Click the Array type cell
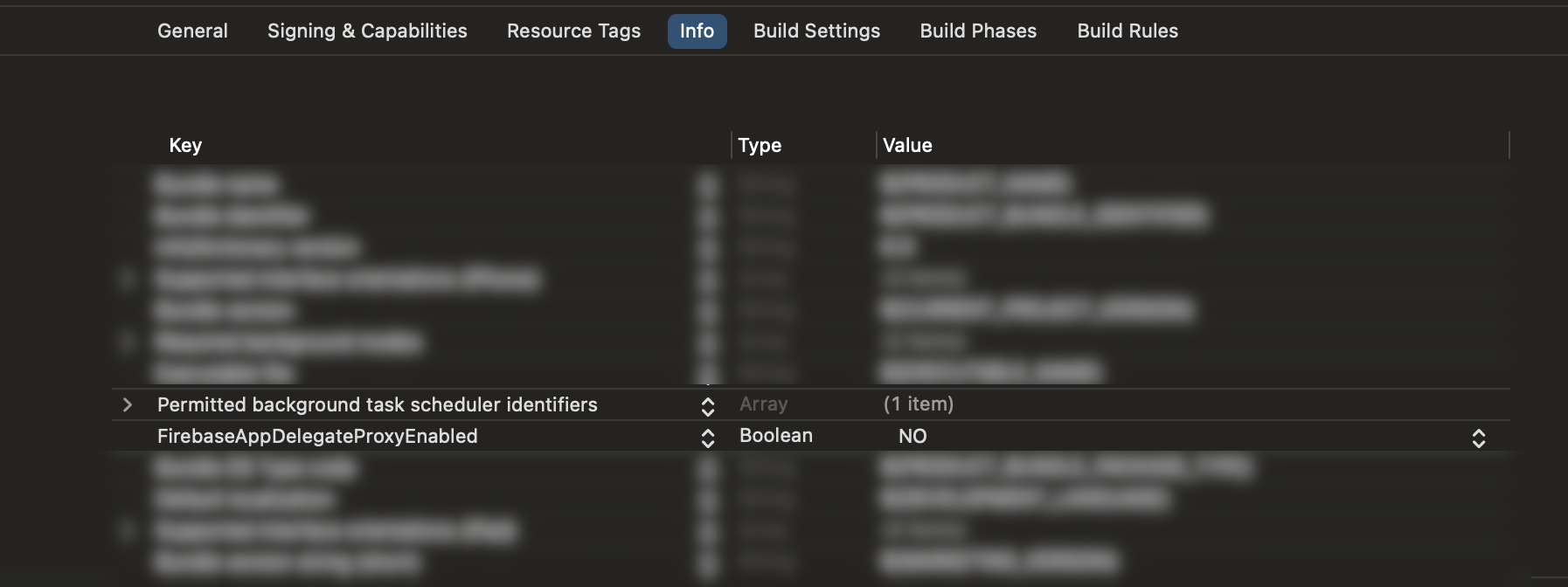The width and height of the screenshot is (1568, 587). click(763, 404)
